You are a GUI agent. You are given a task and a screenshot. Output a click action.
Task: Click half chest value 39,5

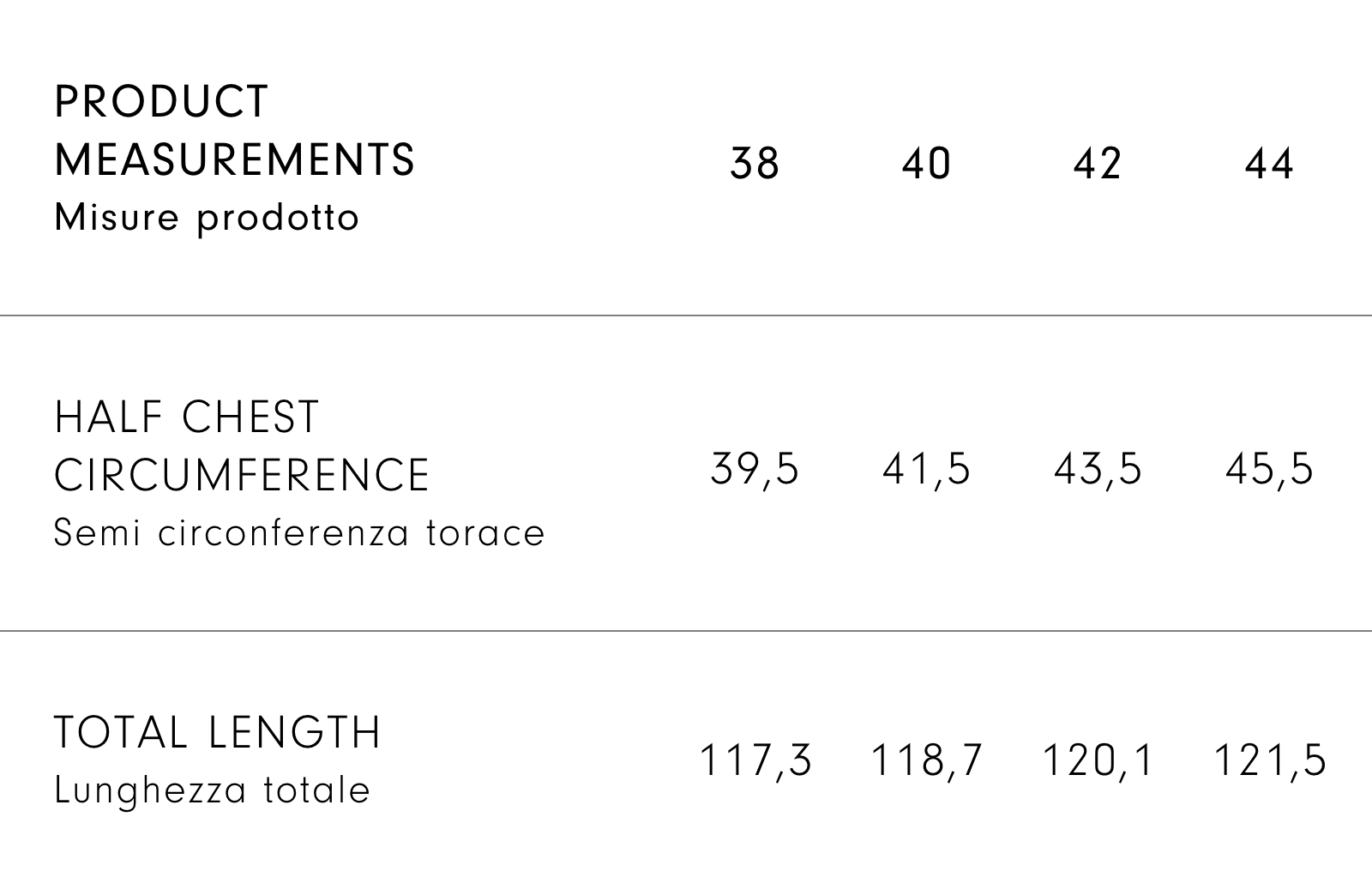click(x=755, y=470)
